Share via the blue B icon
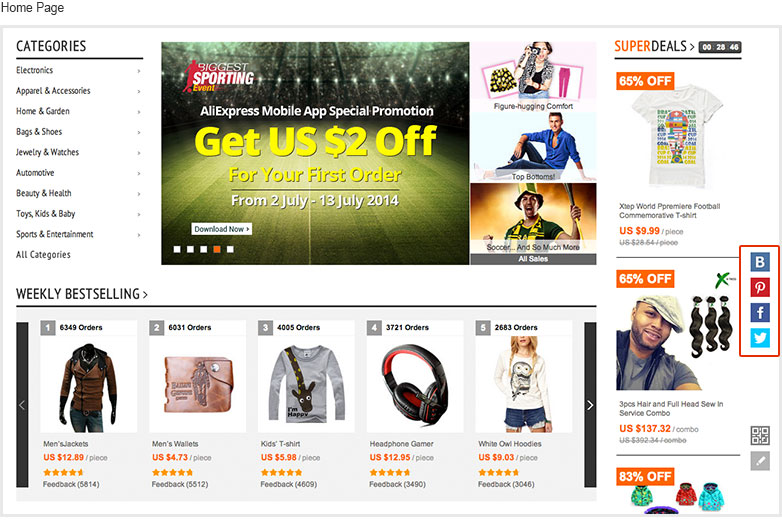The image size is (782, 520). (760, 262)
